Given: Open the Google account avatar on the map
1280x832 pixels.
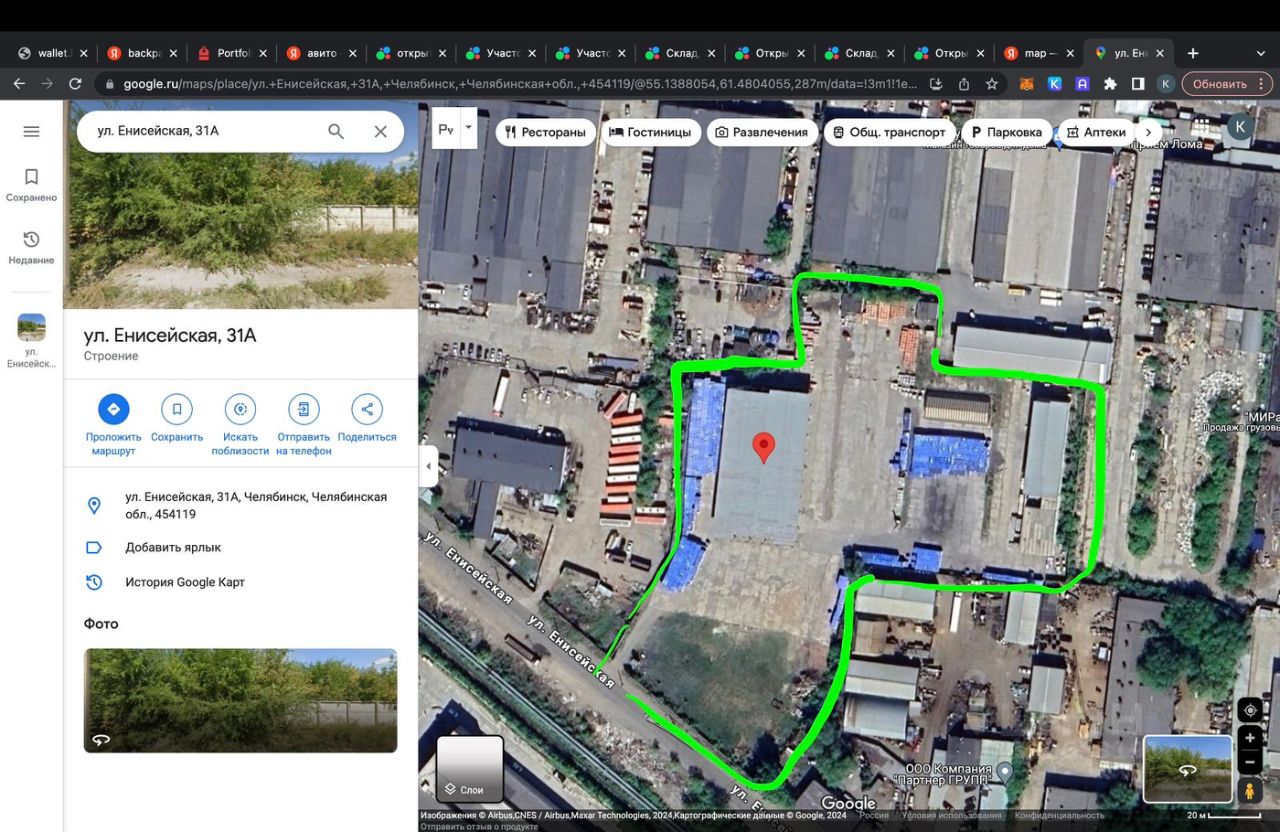Looking at the screenshot, I should tap(1240, 127).
